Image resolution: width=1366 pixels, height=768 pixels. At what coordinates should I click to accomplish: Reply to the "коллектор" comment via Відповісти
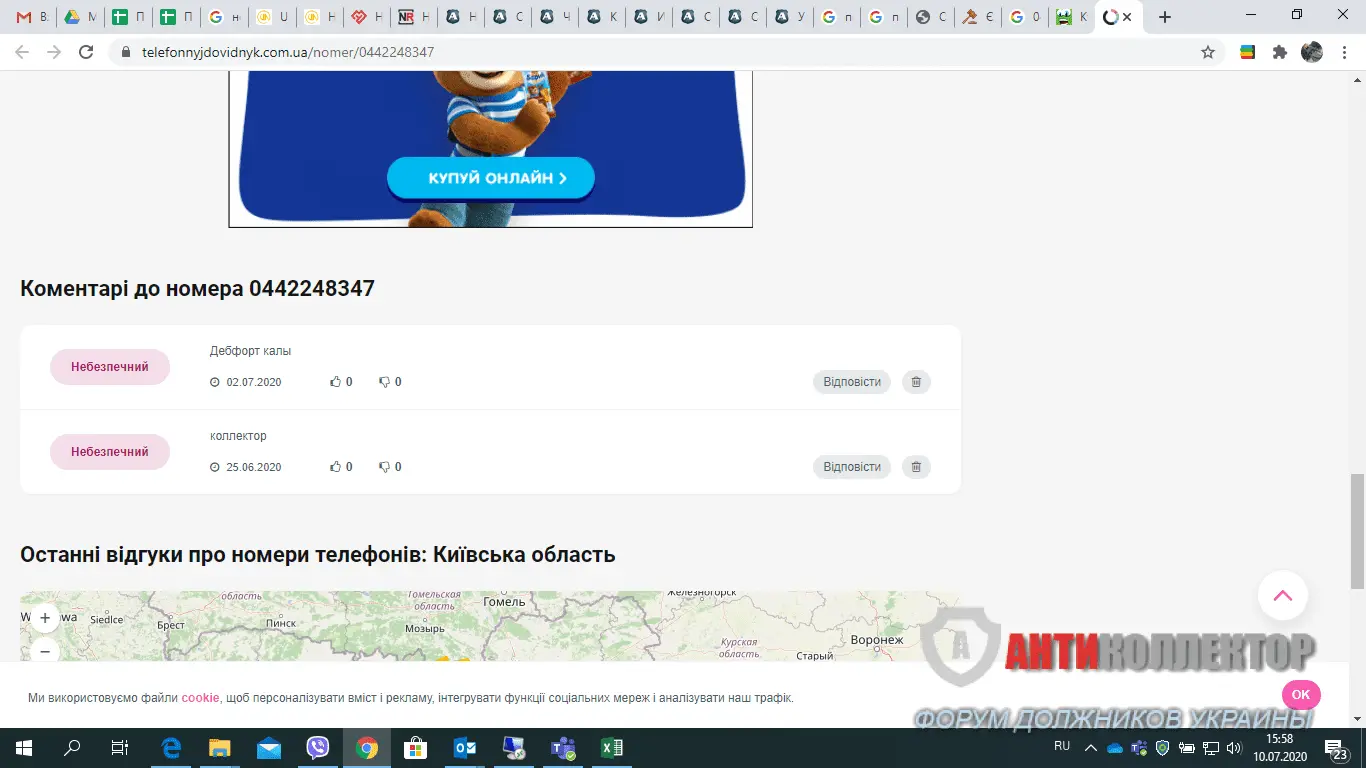tap(851, 466)
